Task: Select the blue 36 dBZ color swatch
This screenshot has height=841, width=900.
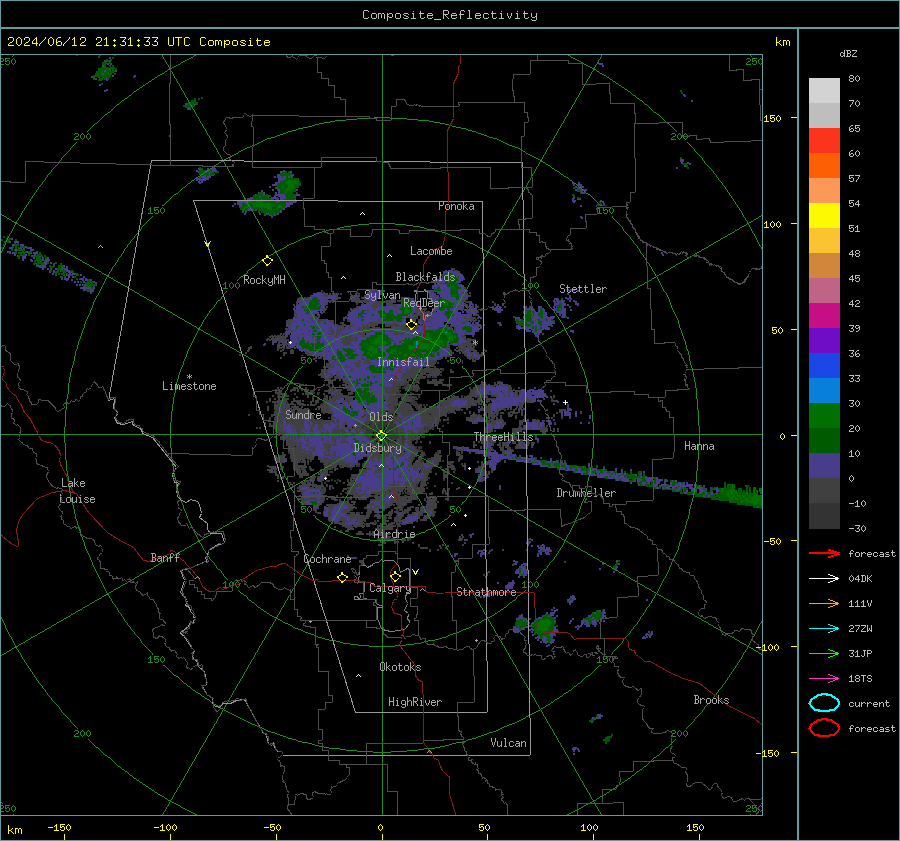Action: [824, 366]
